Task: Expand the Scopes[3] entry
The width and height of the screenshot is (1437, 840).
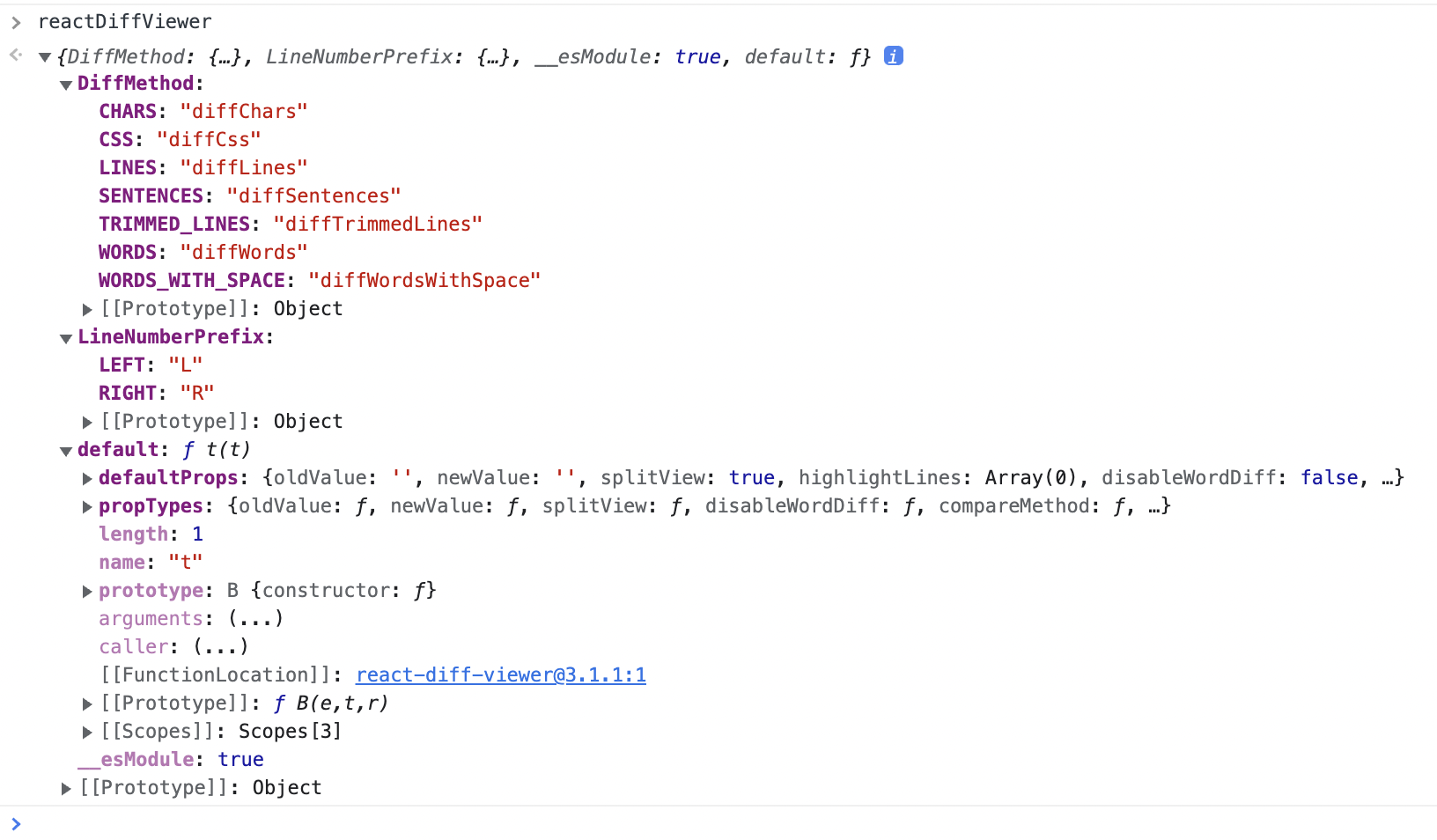Action: pos(87,732)
